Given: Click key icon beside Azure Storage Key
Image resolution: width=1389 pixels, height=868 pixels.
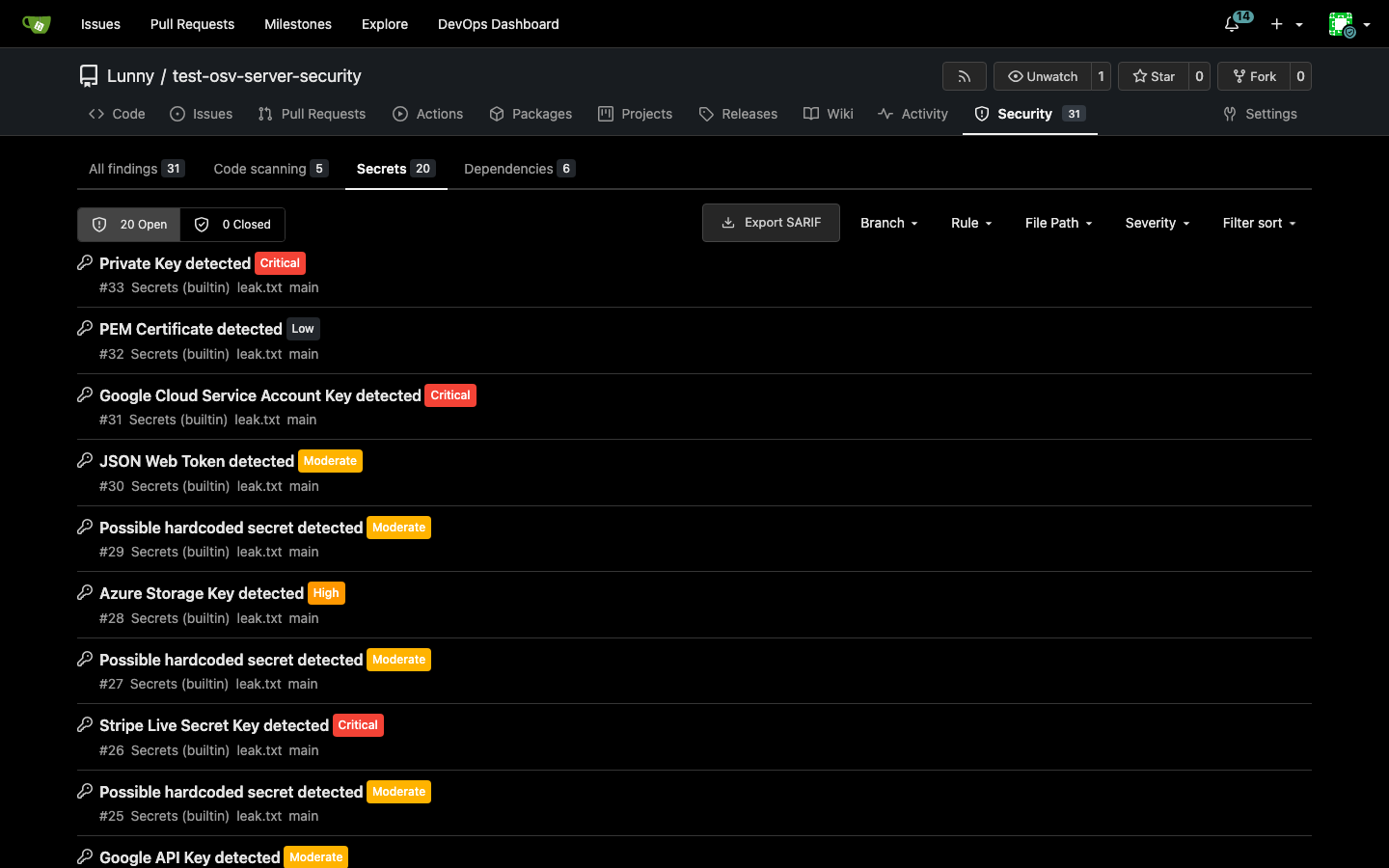Looking at the screenshot, I should pos(85,592).
